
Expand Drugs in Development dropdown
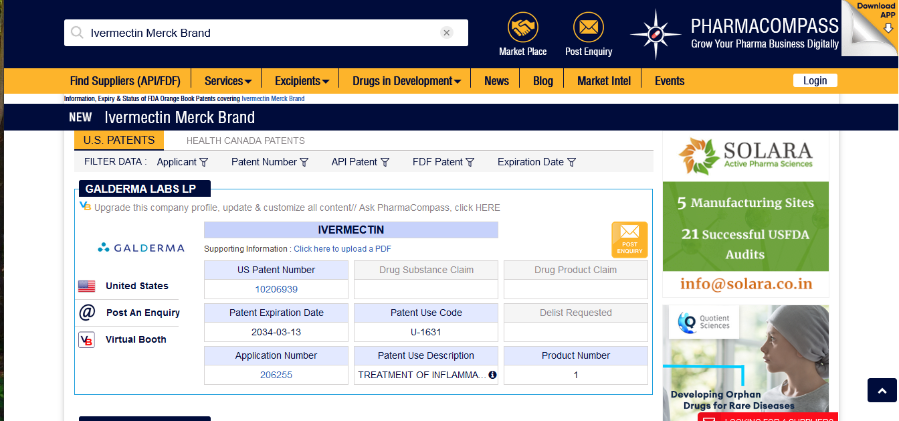point(406,81)
